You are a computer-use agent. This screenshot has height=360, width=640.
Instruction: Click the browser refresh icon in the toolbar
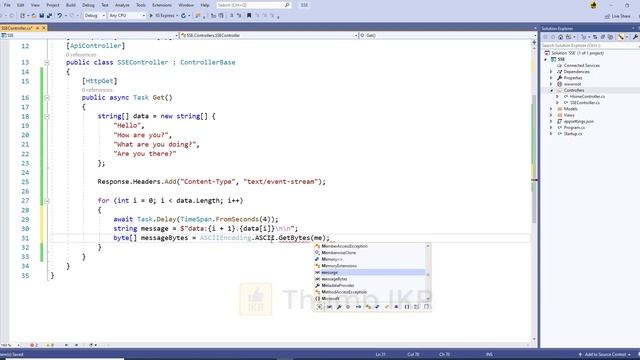(x=183, y=16)
